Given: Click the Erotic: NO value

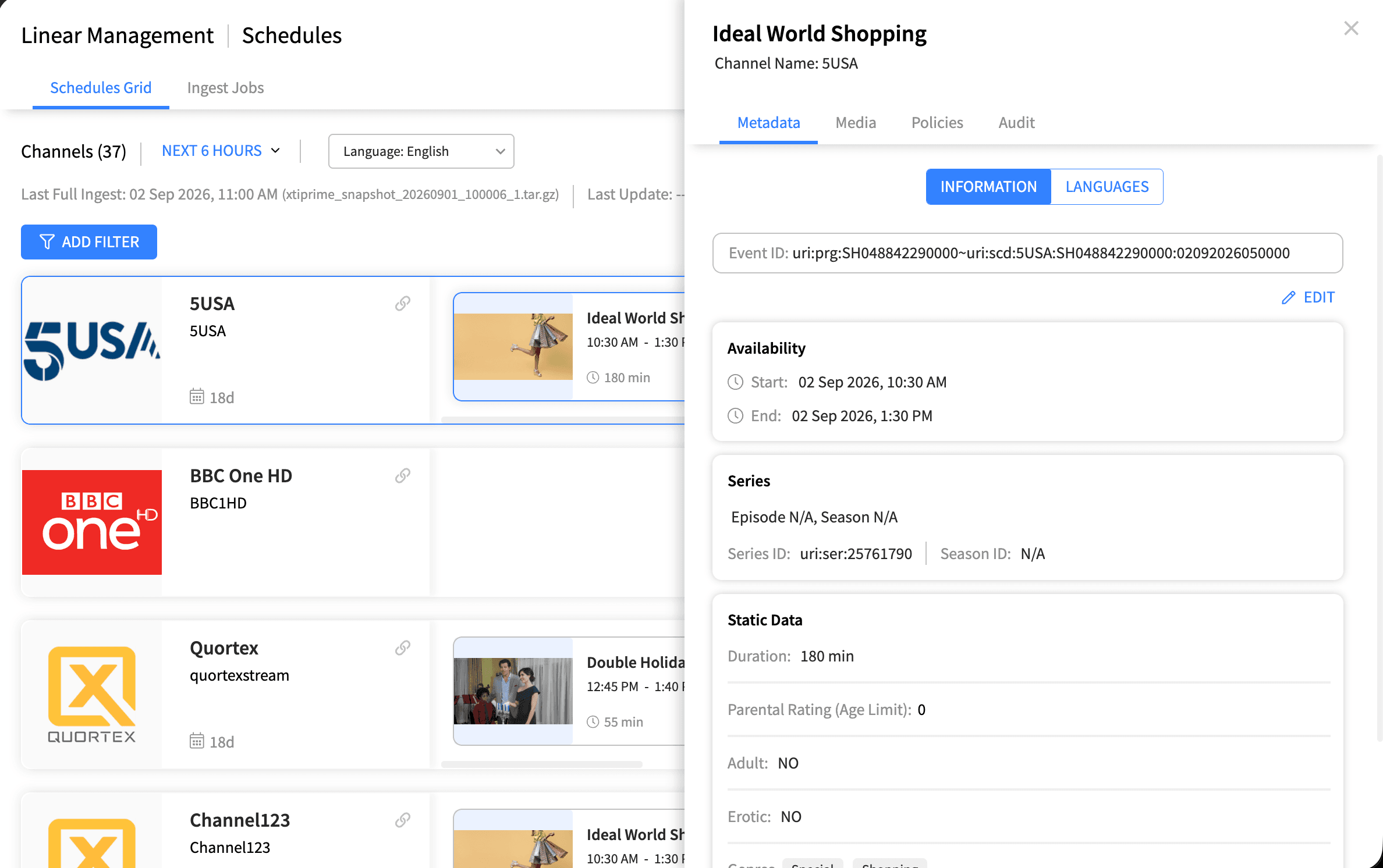Looking at the screenshot, I should 791,816.
